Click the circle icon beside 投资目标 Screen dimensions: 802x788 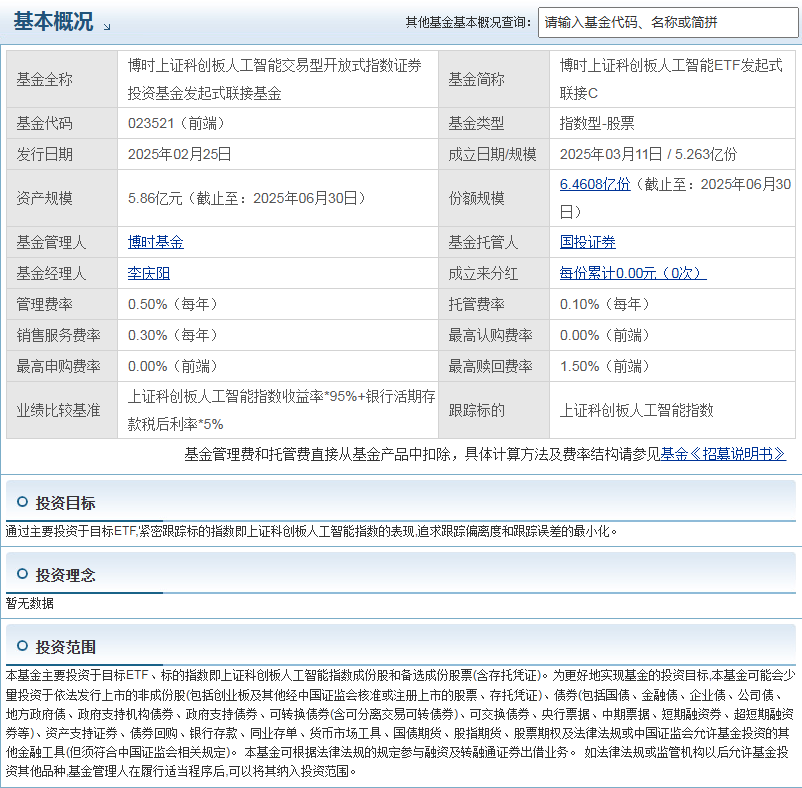(x=23, y=502)
